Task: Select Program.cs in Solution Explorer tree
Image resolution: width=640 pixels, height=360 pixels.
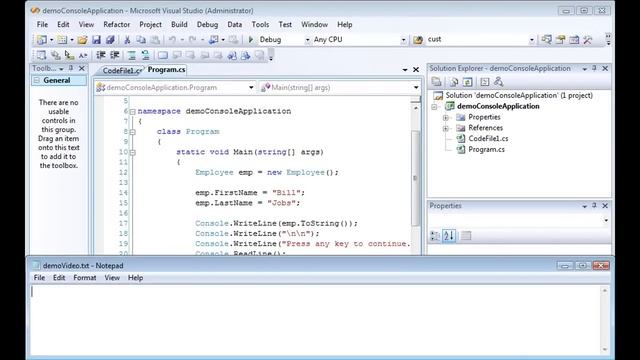Action: click(486, 149)
